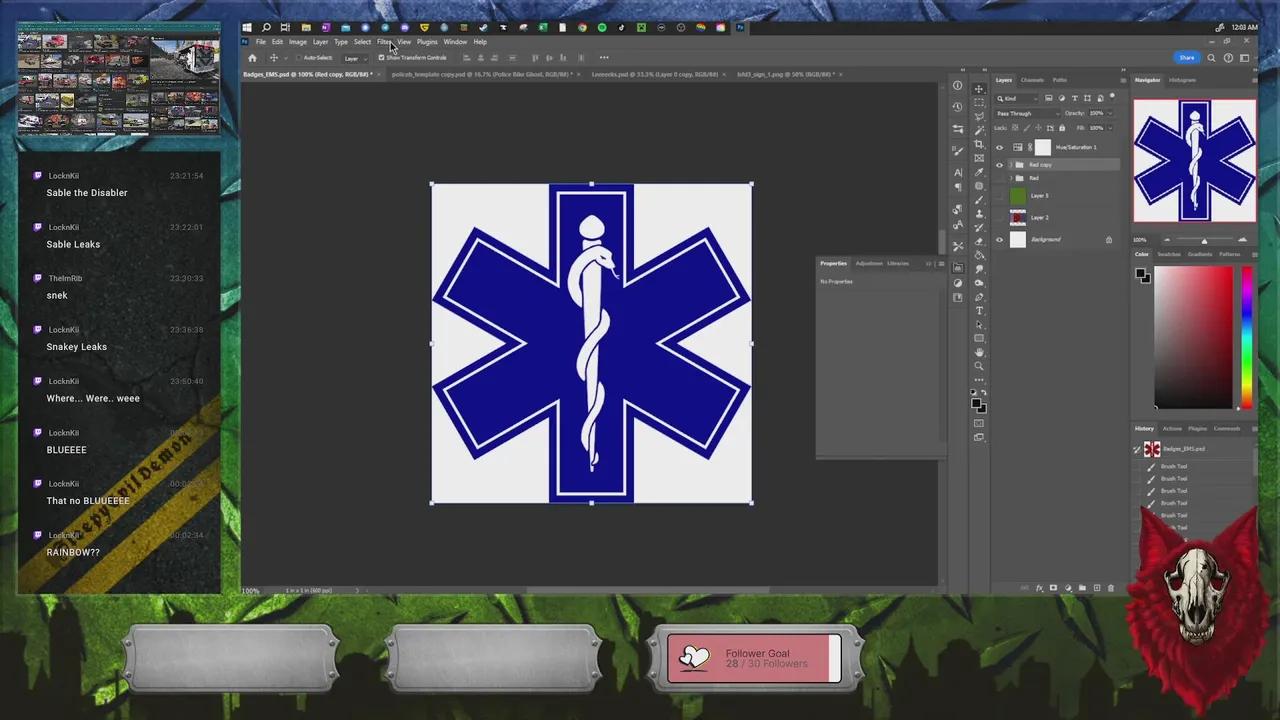Open the options bar three-dots overflow
The width and height of the screenshot is (1280, 720).
coord(604,57)
